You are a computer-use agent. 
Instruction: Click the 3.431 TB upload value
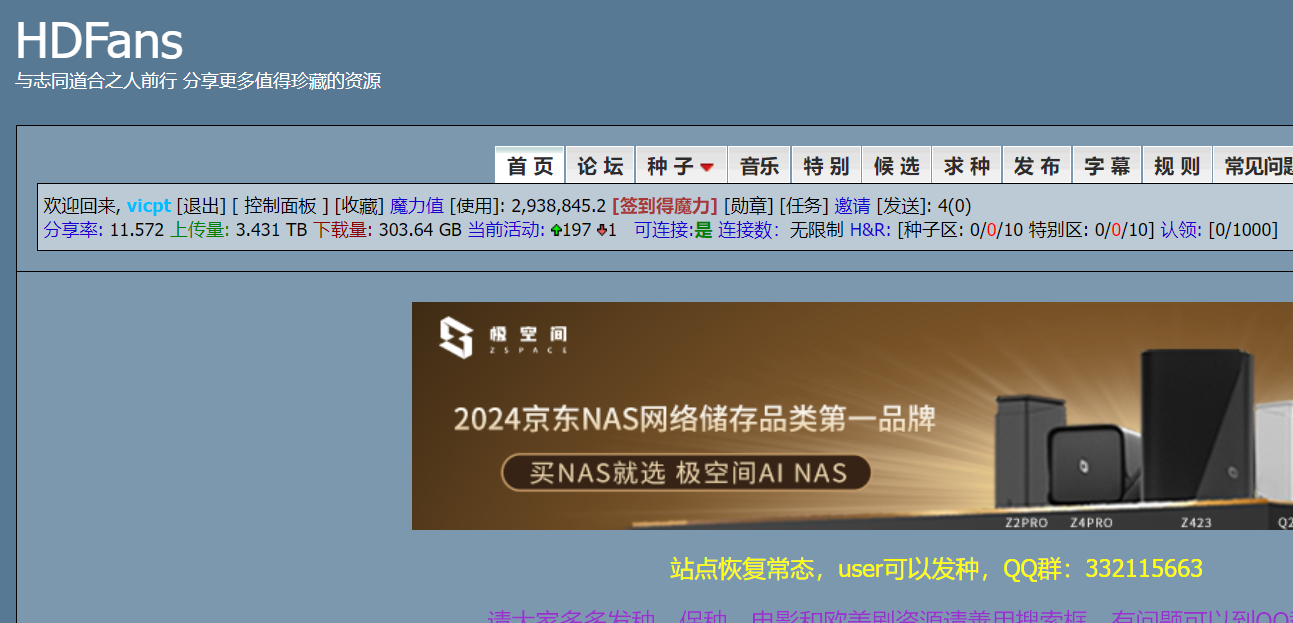pyautogui.click(x=271, y=230)
